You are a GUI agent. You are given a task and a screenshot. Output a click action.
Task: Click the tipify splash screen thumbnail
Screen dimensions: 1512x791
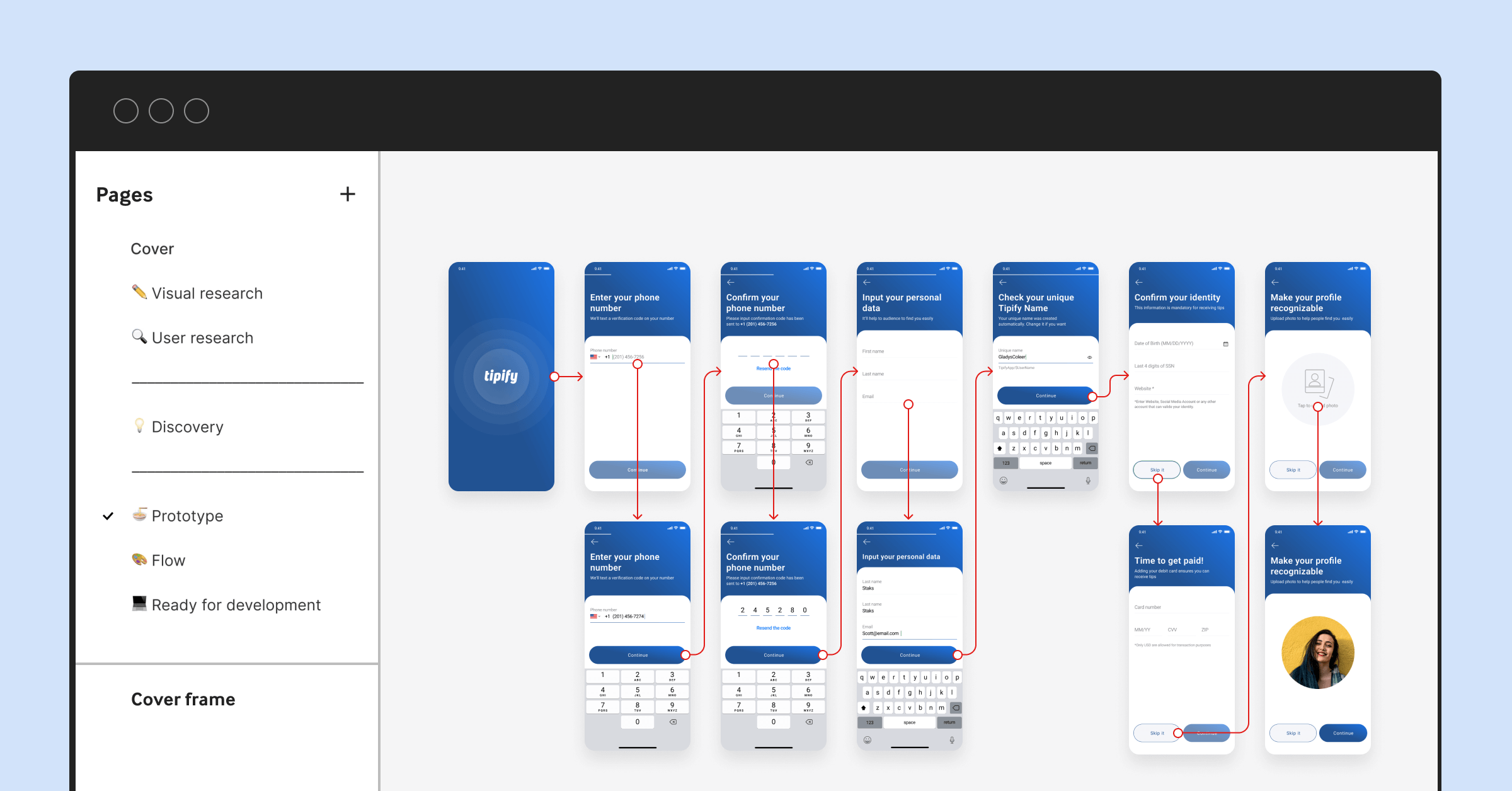(499, 390)
